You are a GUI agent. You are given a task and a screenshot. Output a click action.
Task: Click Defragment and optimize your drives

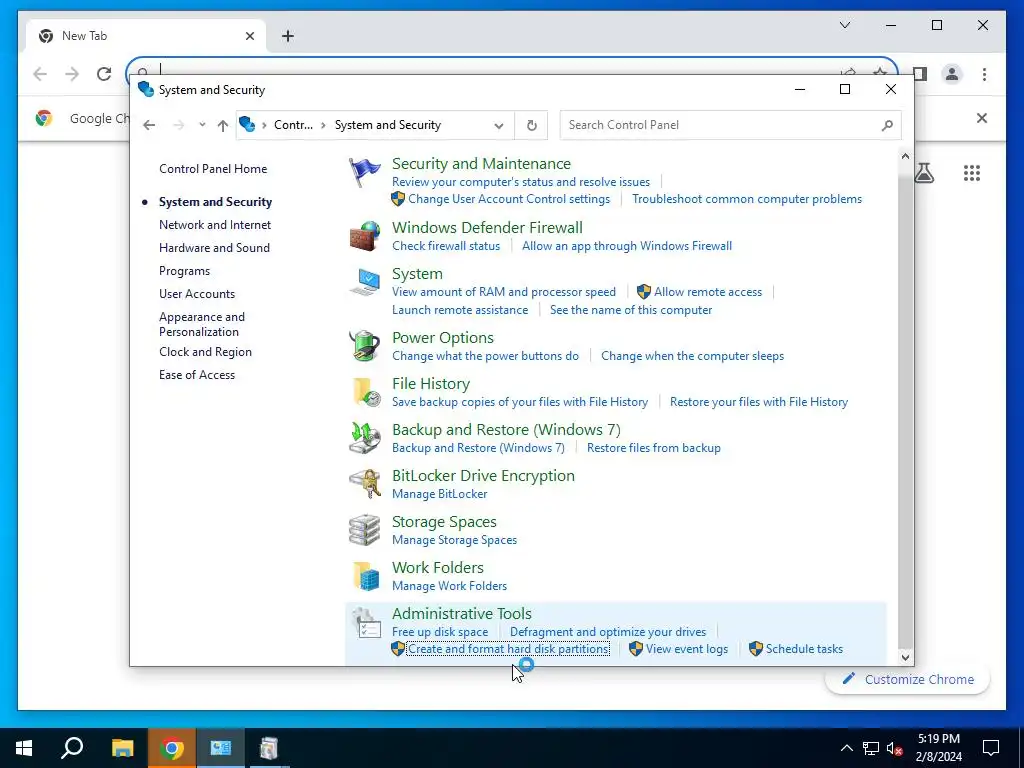607,632
